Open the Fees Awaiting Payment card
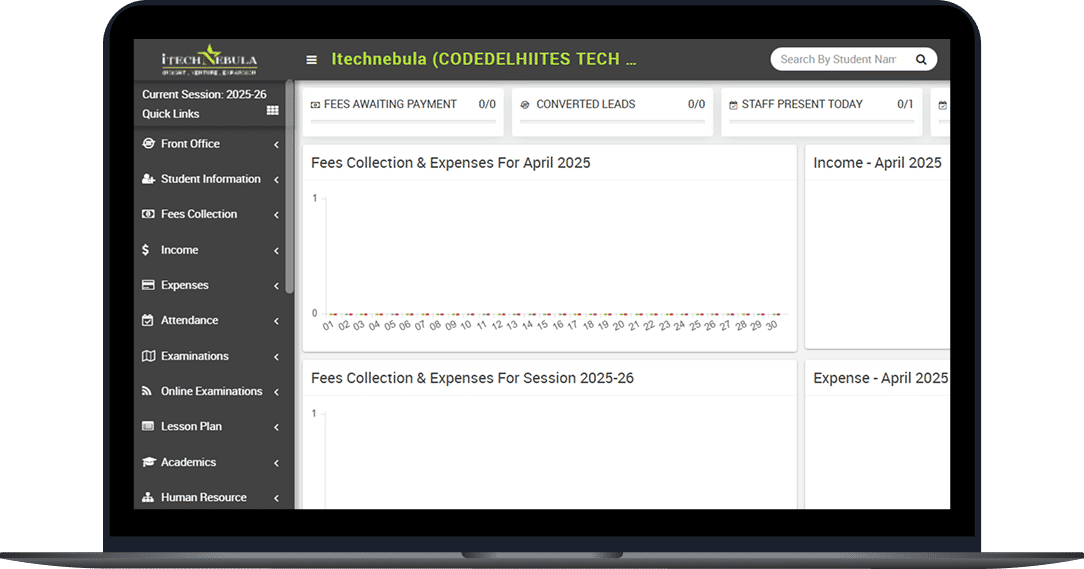 click(x=403, y=111)
